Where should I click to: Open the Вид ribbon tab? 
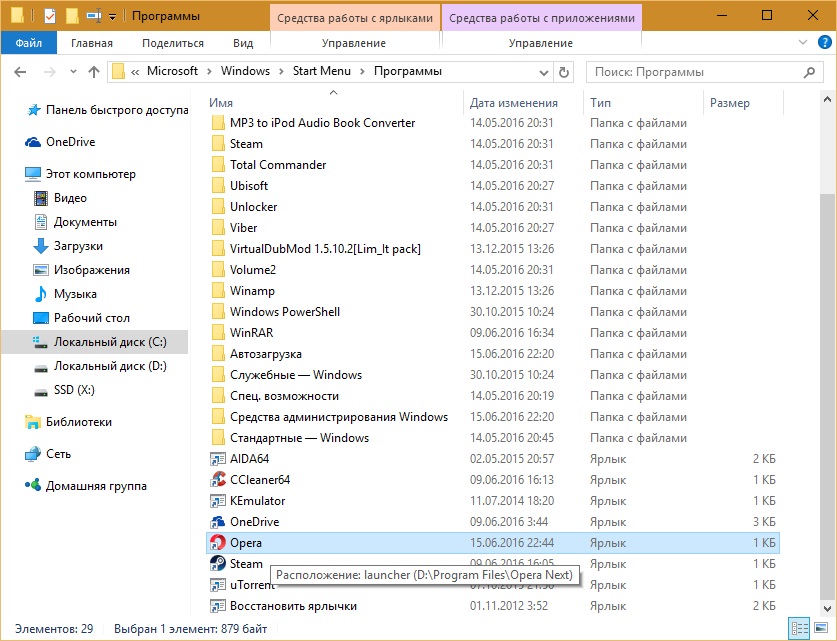(x=243, y=43)
